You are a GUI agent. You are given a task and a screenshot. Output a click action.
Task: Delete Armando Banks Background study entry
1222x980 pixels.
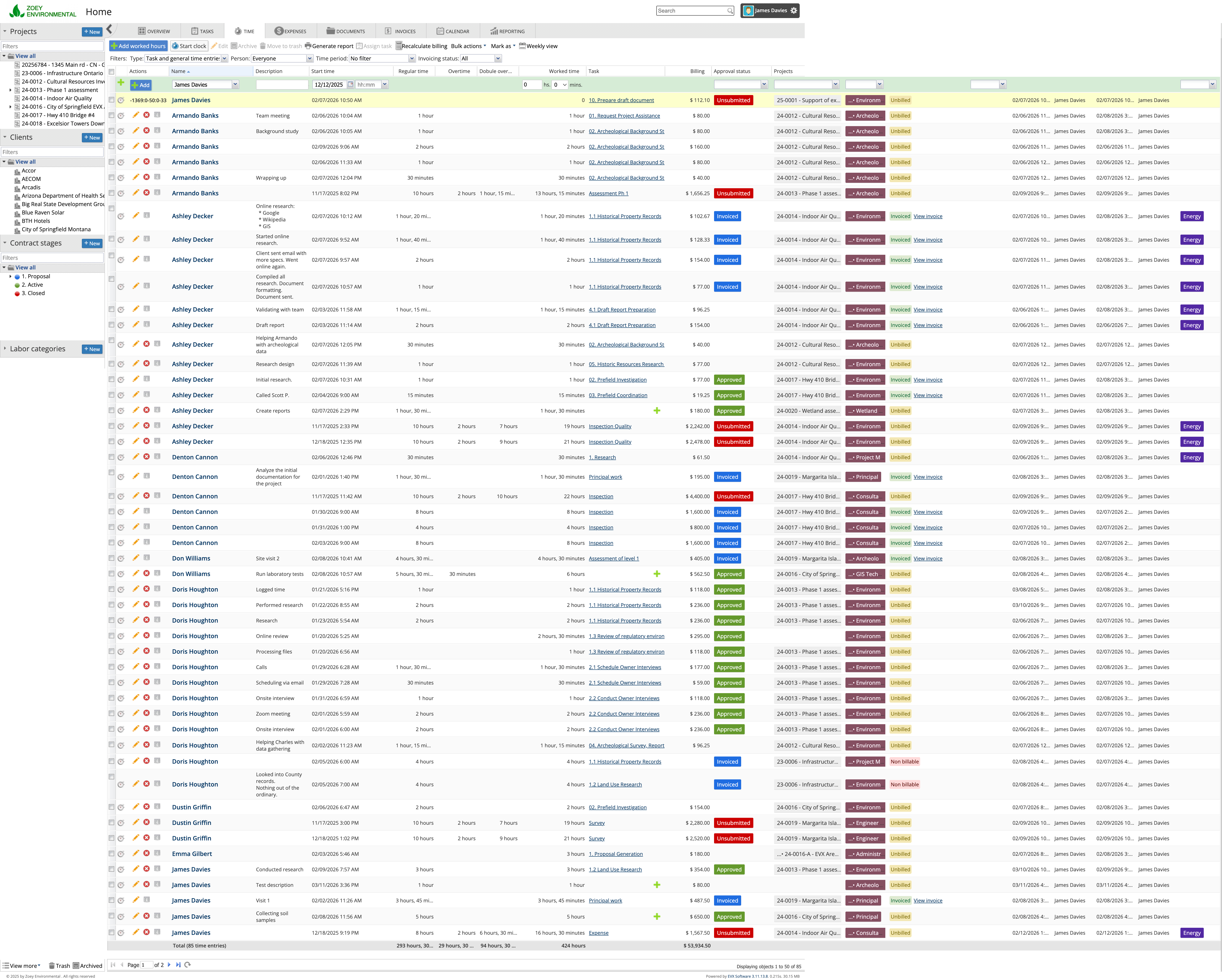point(146,130)
